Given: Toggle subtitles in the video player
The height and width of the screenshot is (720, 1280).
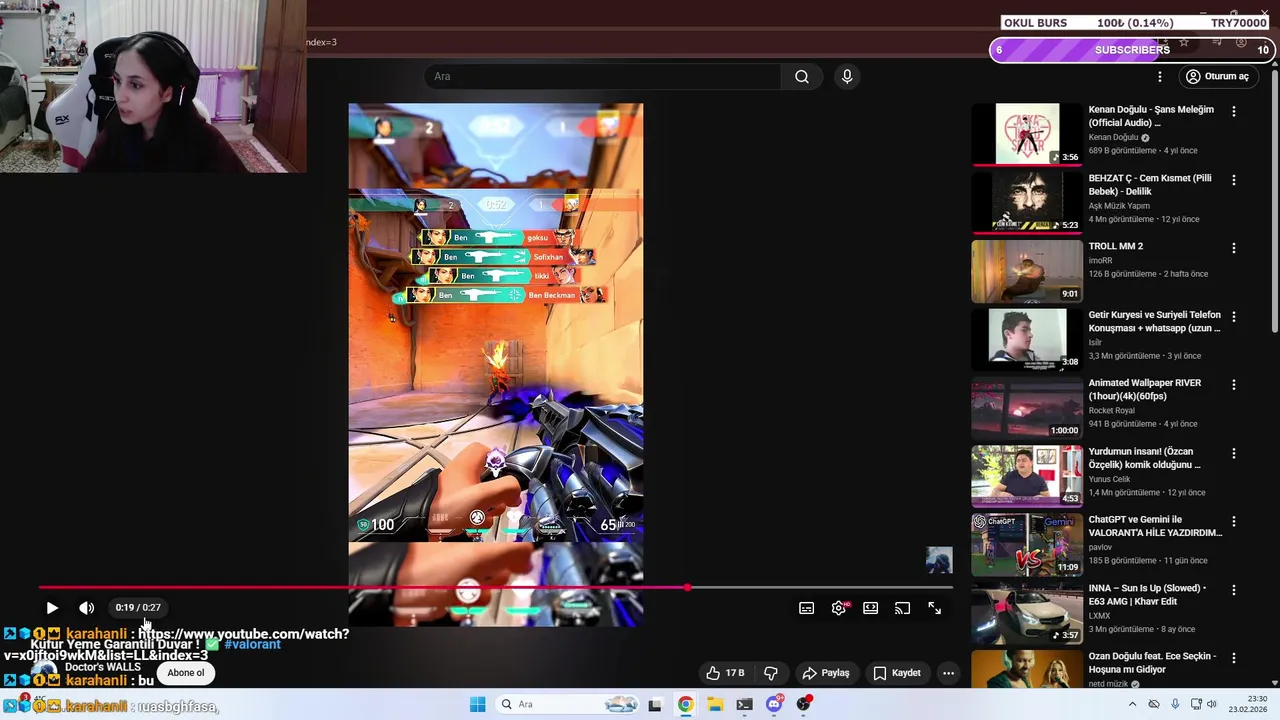Looking at the screenshot, I should (x=807, y=608).
